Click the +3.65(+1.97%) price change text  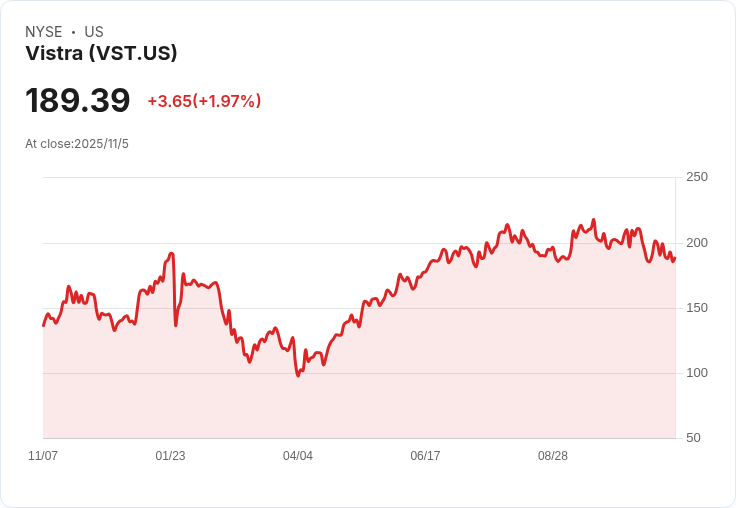click(204, 101)
